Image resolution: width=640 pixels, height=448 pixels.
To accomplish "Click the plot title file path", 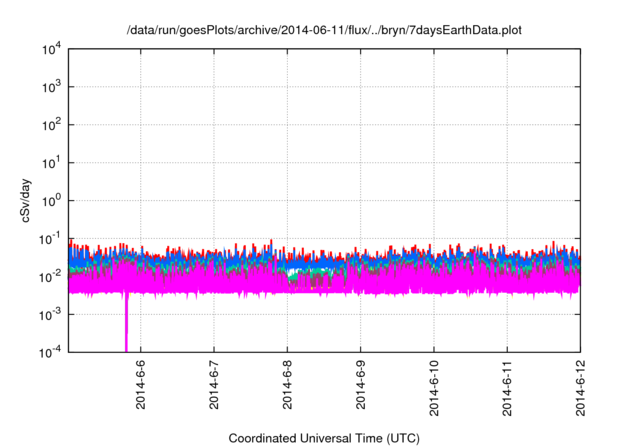I will pyautogui.click(x=324, y=30).
